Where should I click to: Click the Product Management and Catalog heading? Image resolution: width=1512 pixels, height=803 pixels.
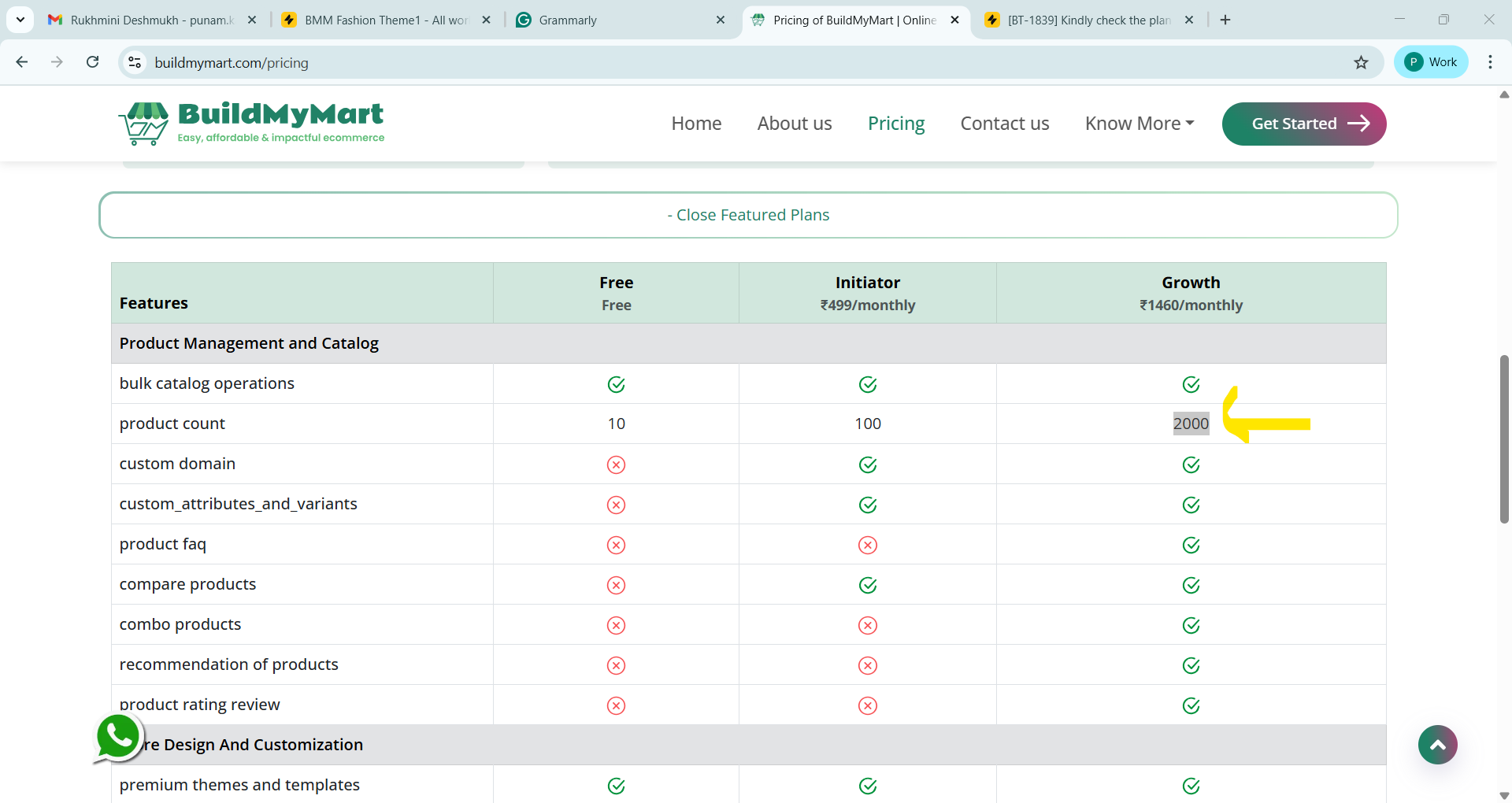tap(249, 343)
